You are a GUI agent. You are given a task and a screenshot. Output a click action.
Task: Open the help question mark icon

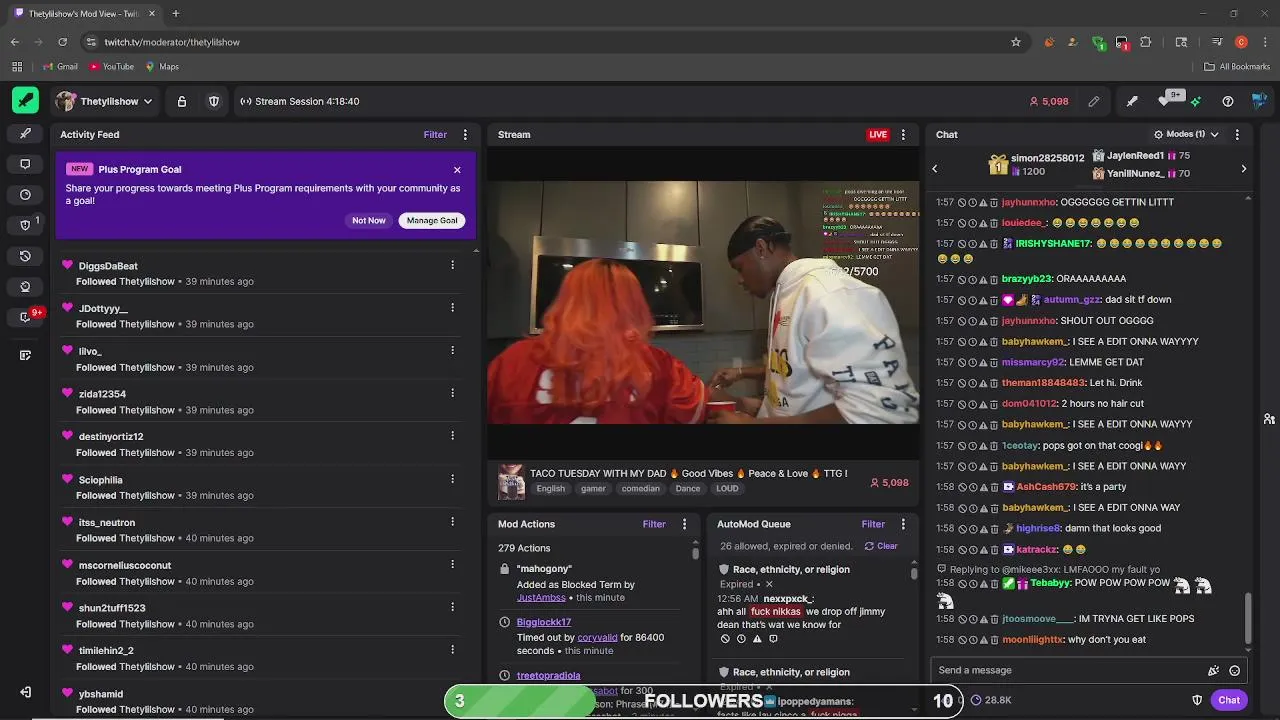coord(1228,101)
